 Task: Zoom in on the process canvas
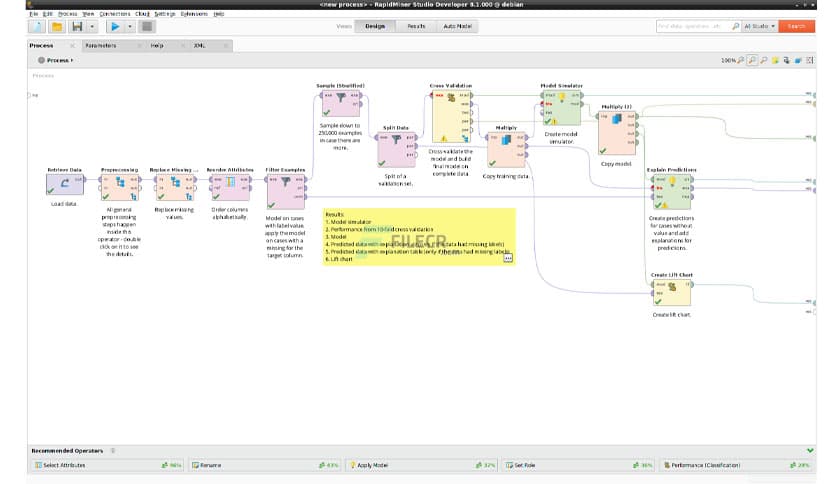[x=763, y=60]
